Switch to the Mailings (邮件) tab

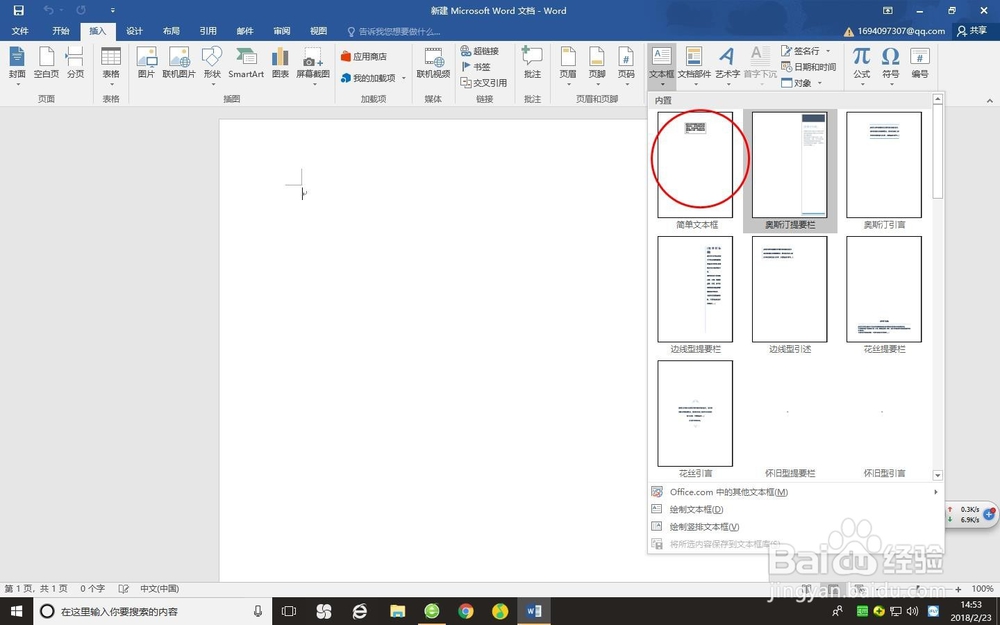coord(245,31)
